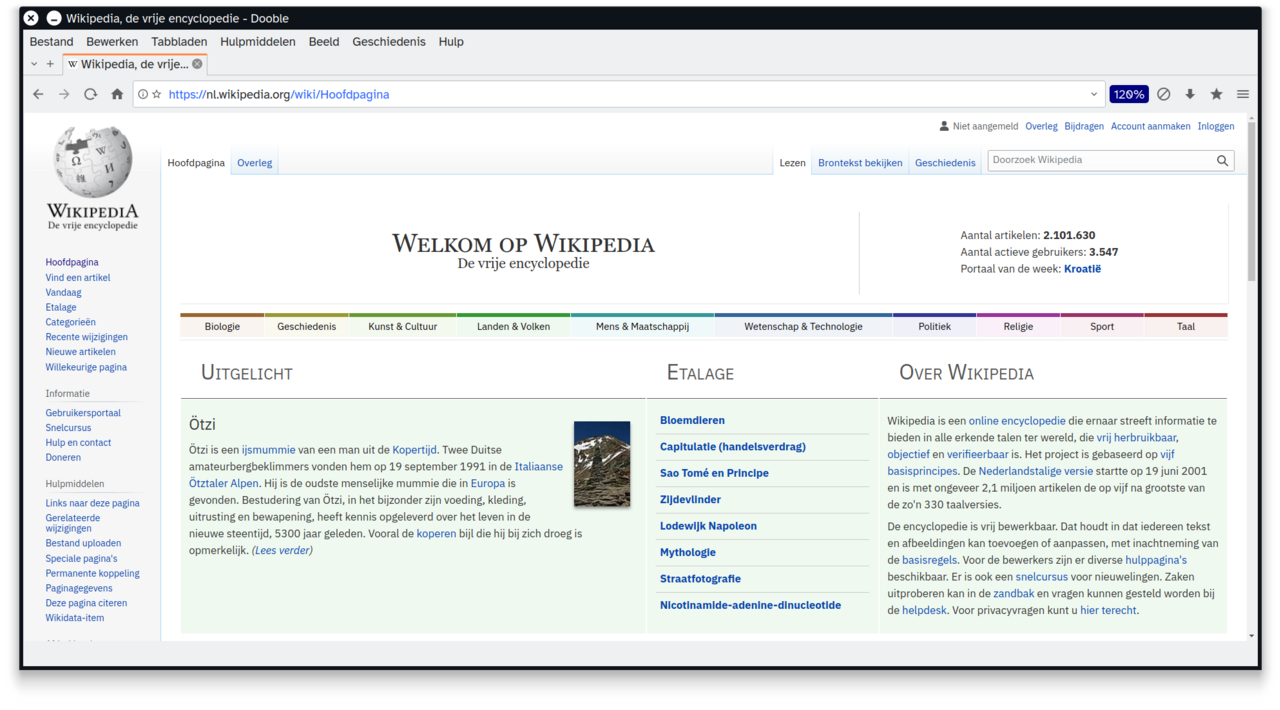Select the Biologie category button

pos(222,326)
